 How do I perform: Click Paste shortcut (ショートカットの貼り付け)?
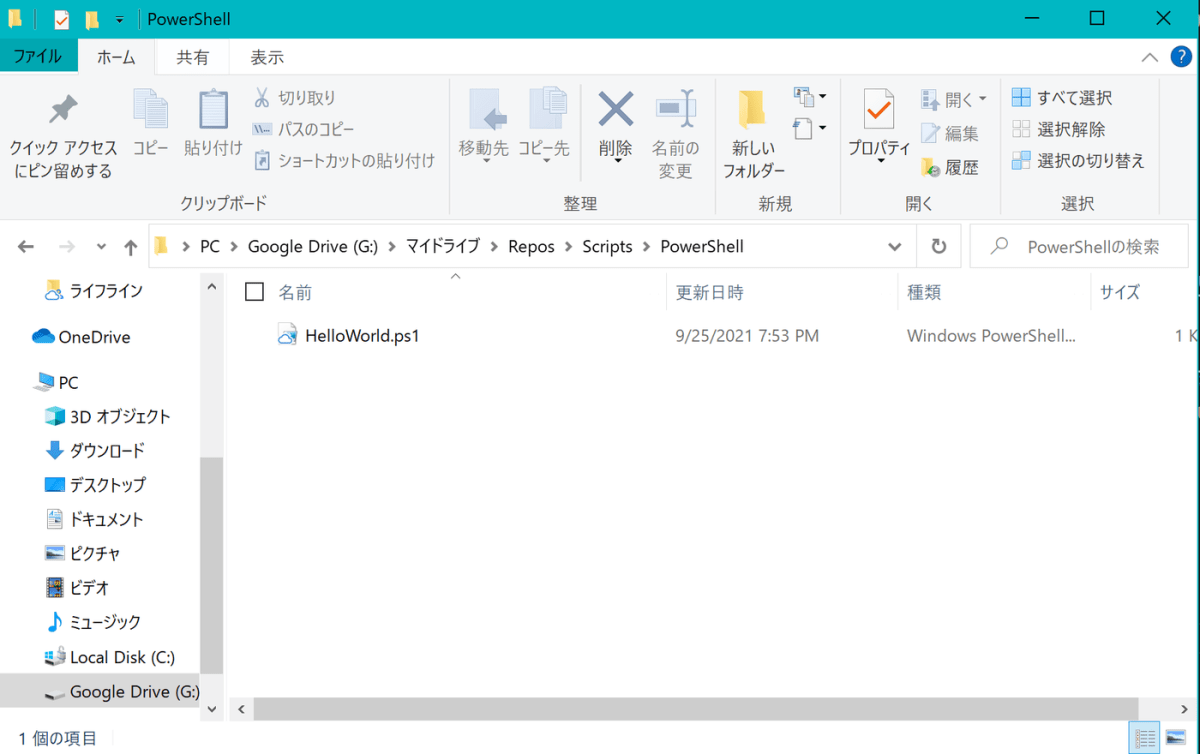click(344, 160)
